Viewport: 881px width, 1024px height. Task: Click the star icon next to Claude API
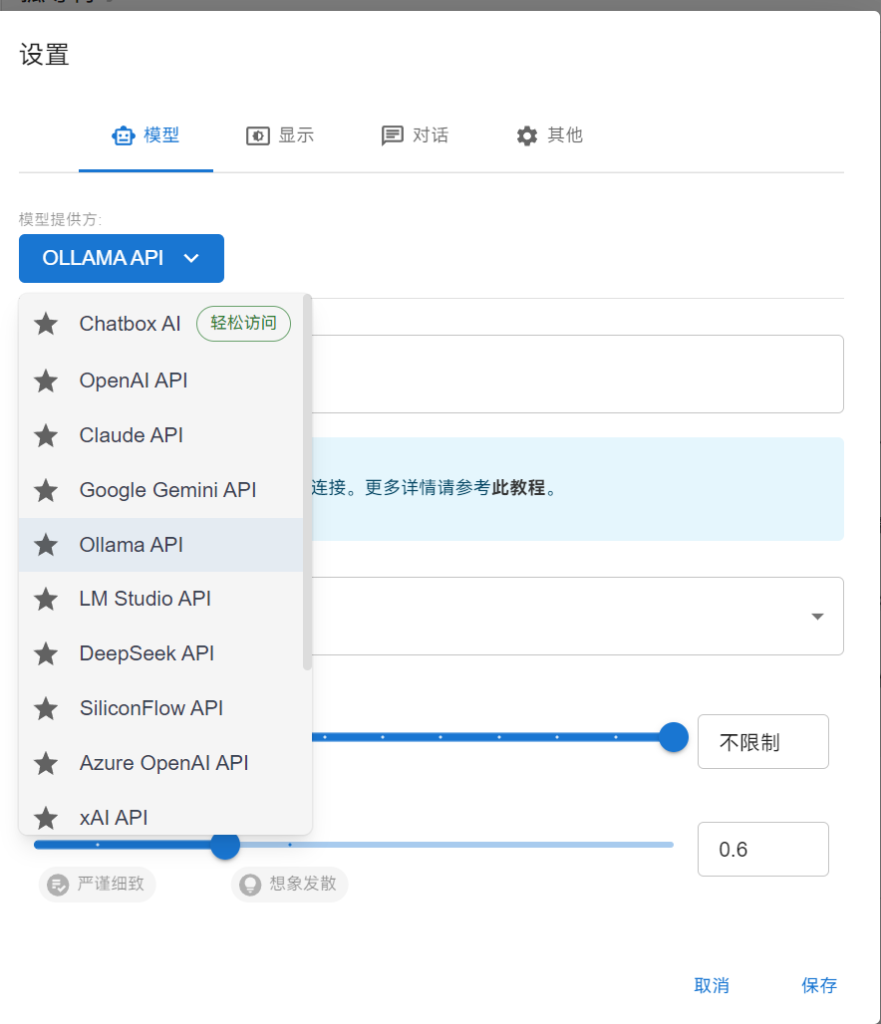click(46, 436)
